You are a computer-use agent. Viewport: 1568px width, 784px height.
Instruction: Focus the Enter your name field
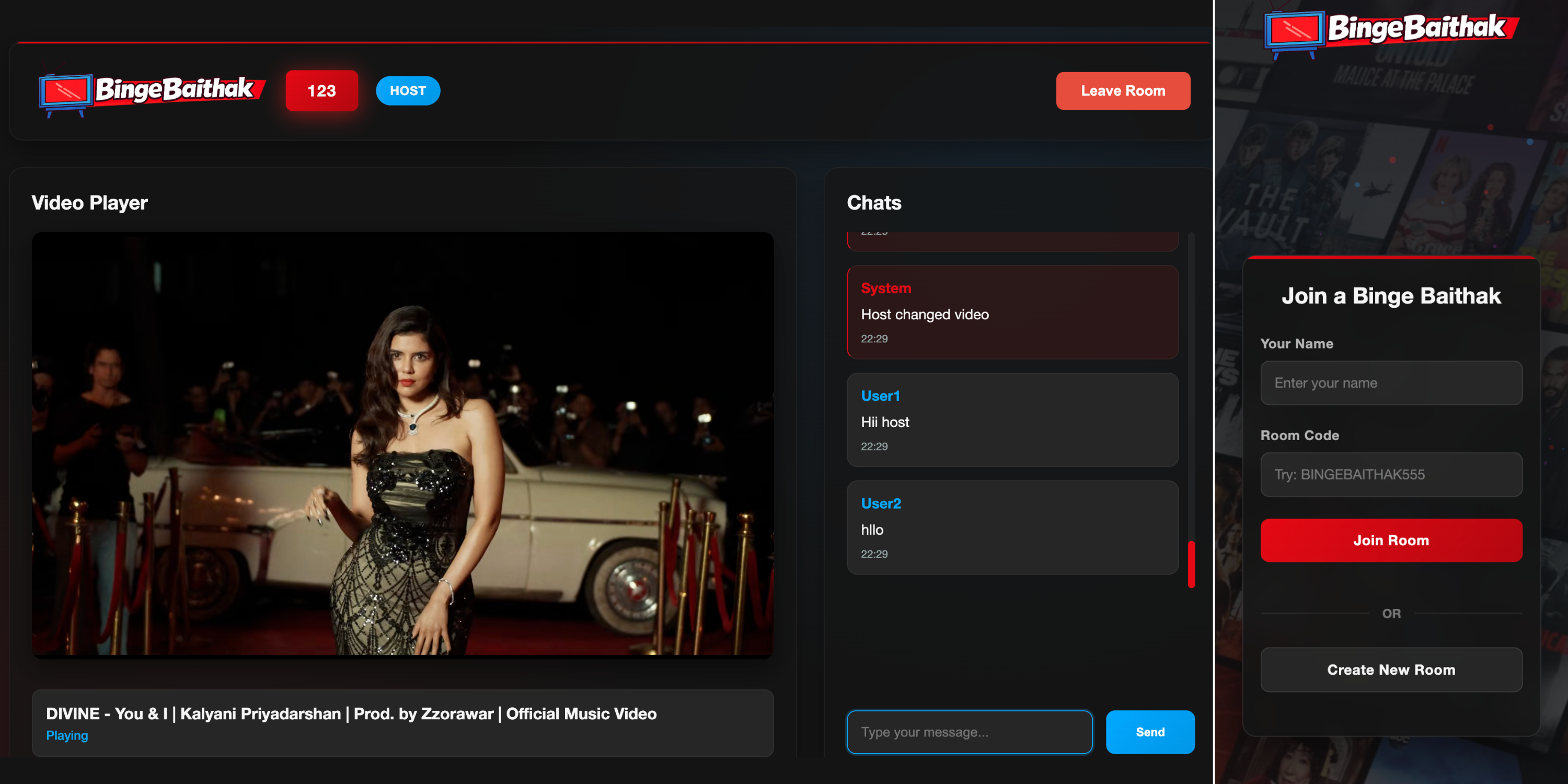click(x=1391, y=383)
